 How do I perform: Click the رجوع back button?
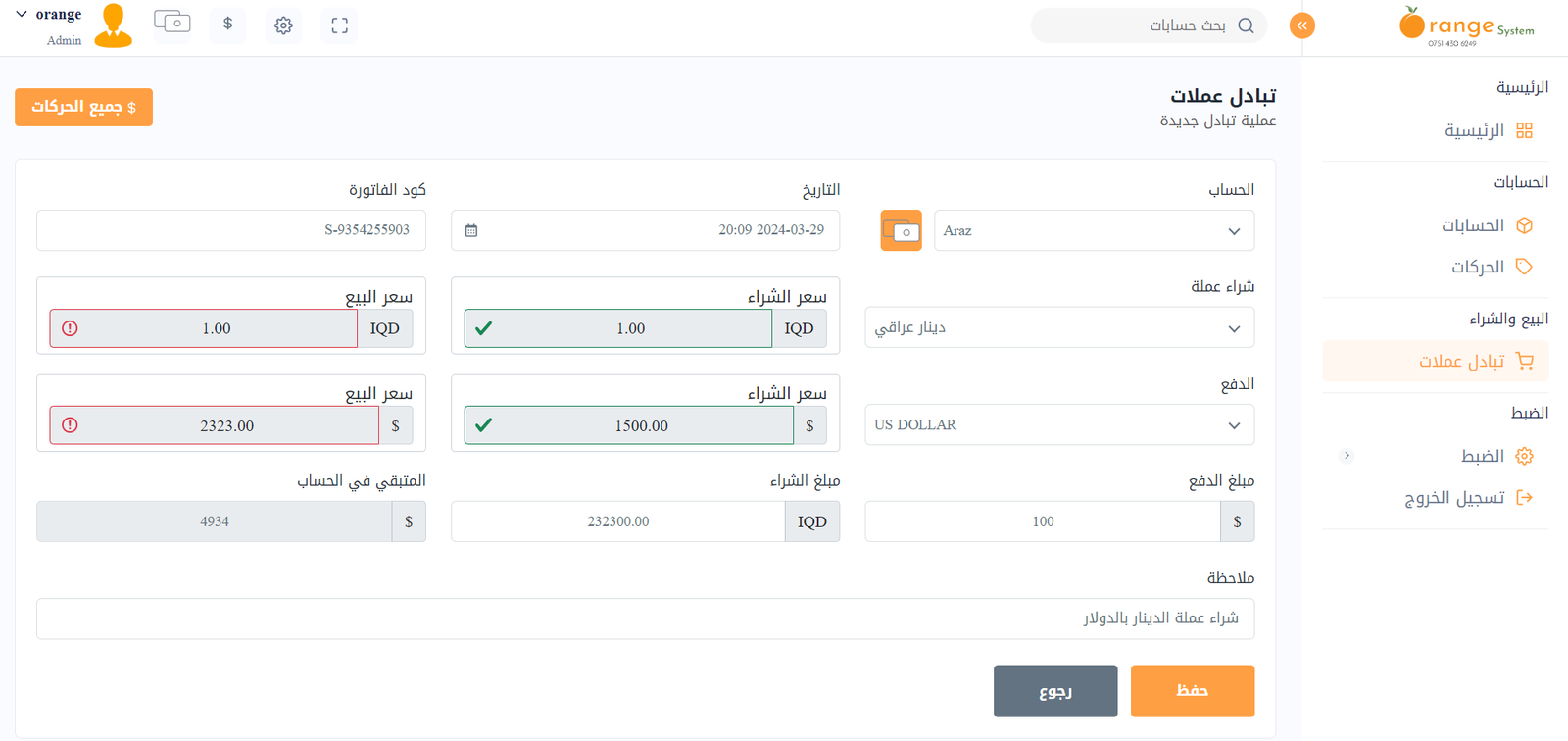[1054, 691]
